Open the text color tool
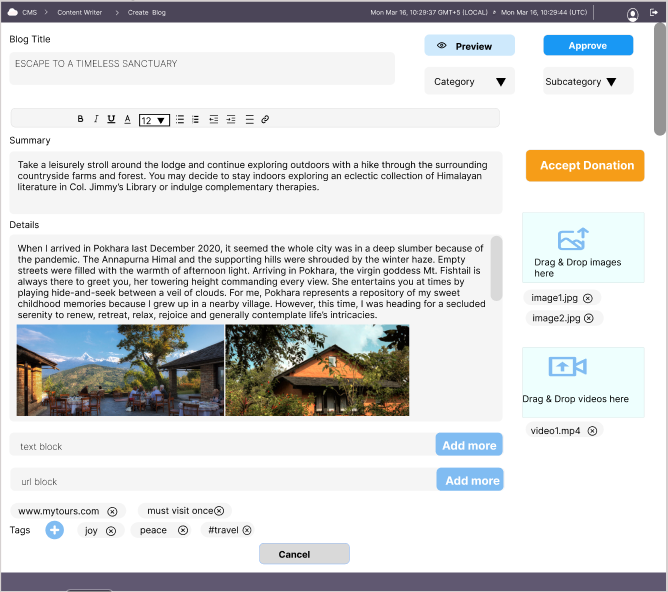This screenshot has width=668, height=592. click(x=127, y=119)
